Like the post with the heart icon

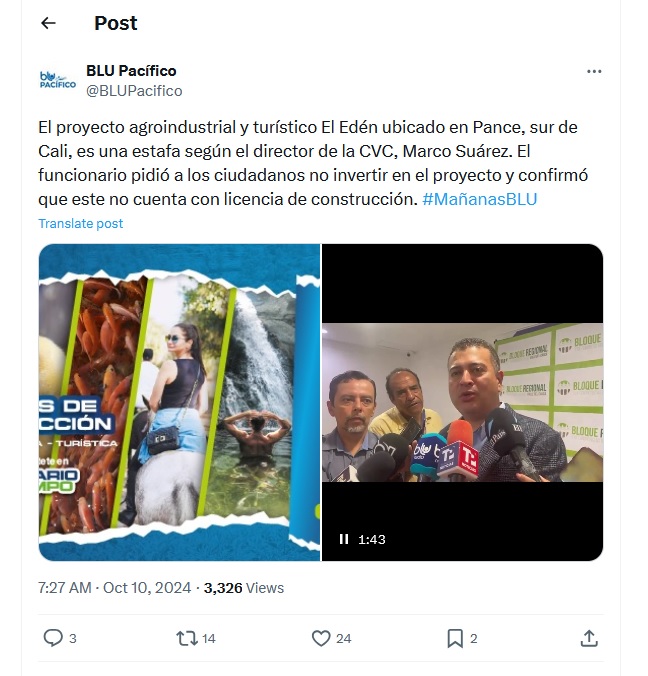(321, 638)
